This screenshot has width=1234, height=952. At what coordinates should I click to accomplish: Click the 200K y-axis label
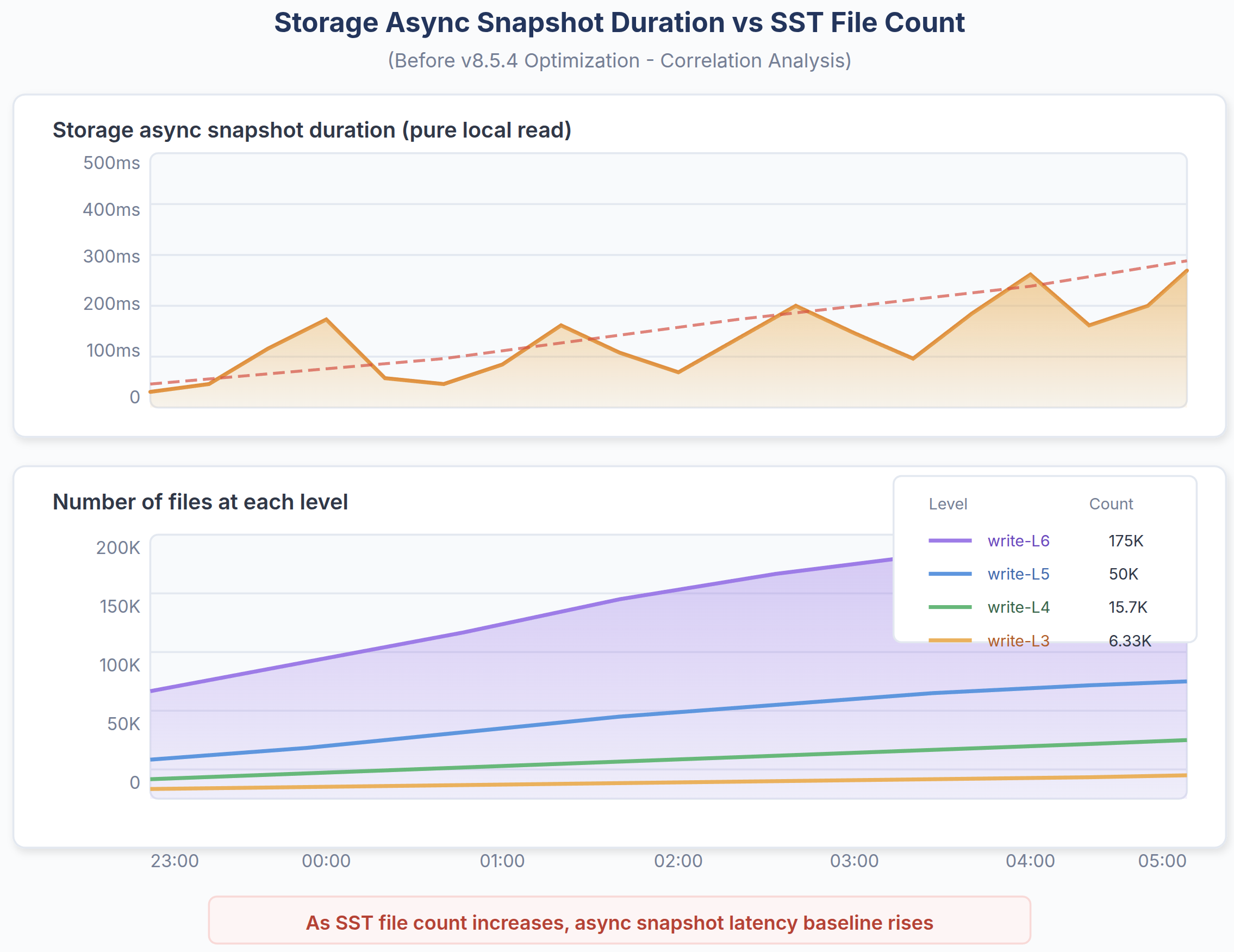pos(117,547)
